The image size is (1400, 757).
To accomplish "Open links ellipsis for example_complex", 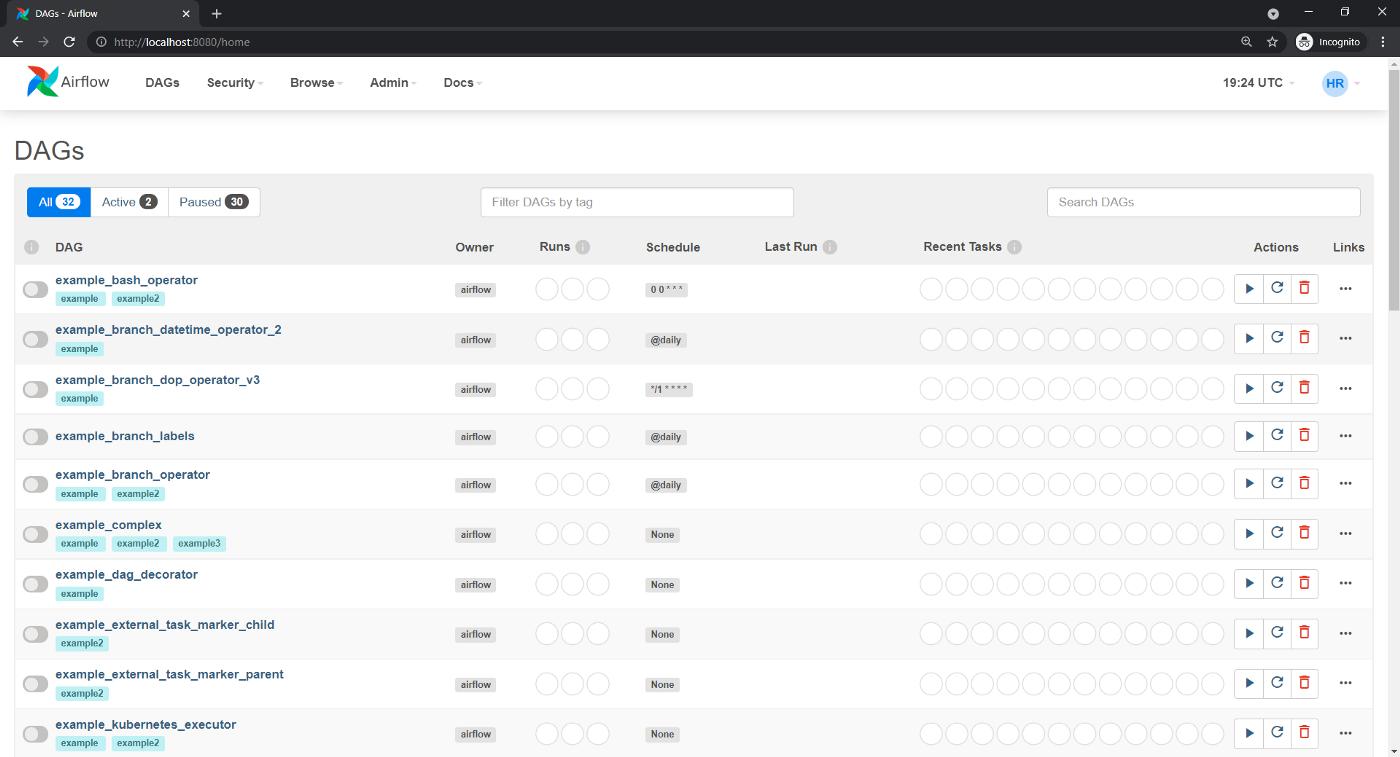I will pyautogui.click(x=1345, y=533).
